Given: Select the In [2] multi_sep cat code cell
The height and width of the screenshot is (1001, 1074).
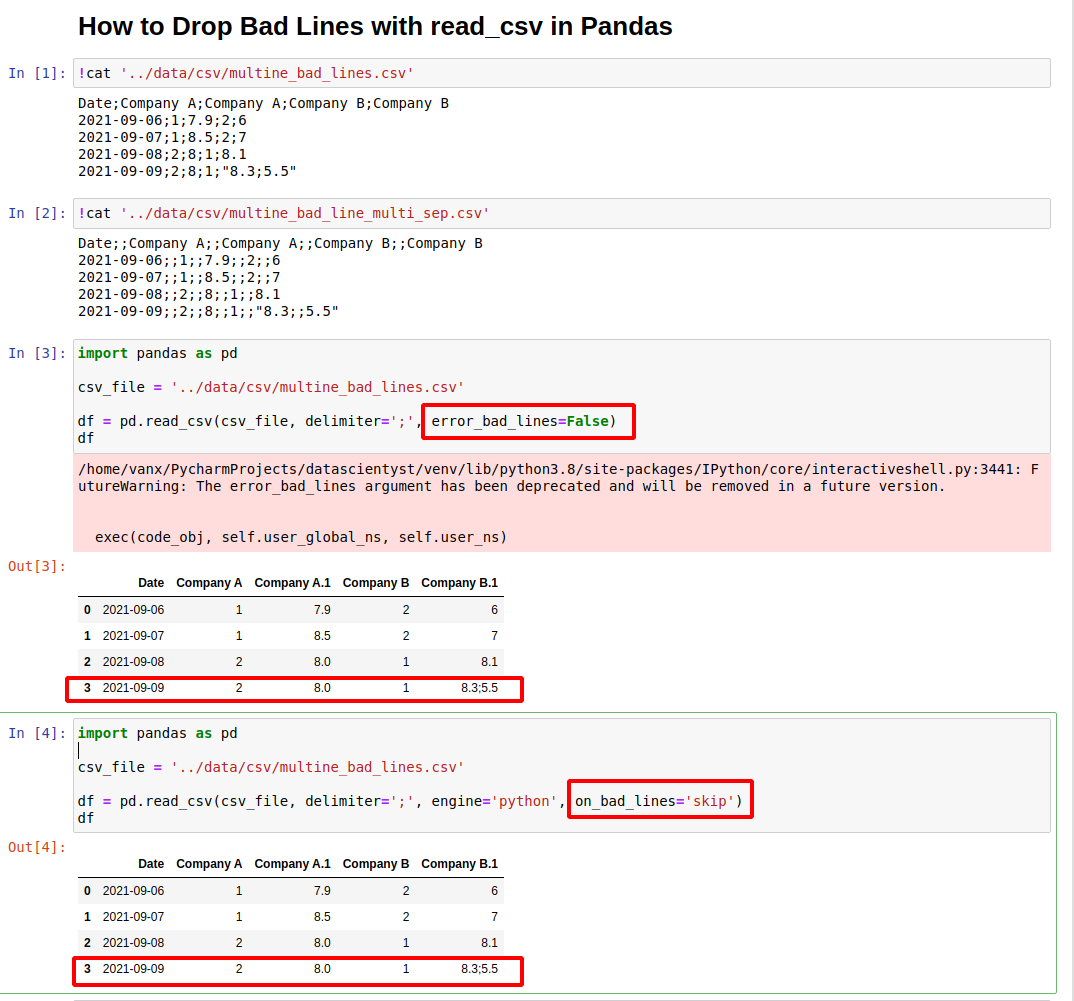Looking at the screenshot, I should pos(560,213).
